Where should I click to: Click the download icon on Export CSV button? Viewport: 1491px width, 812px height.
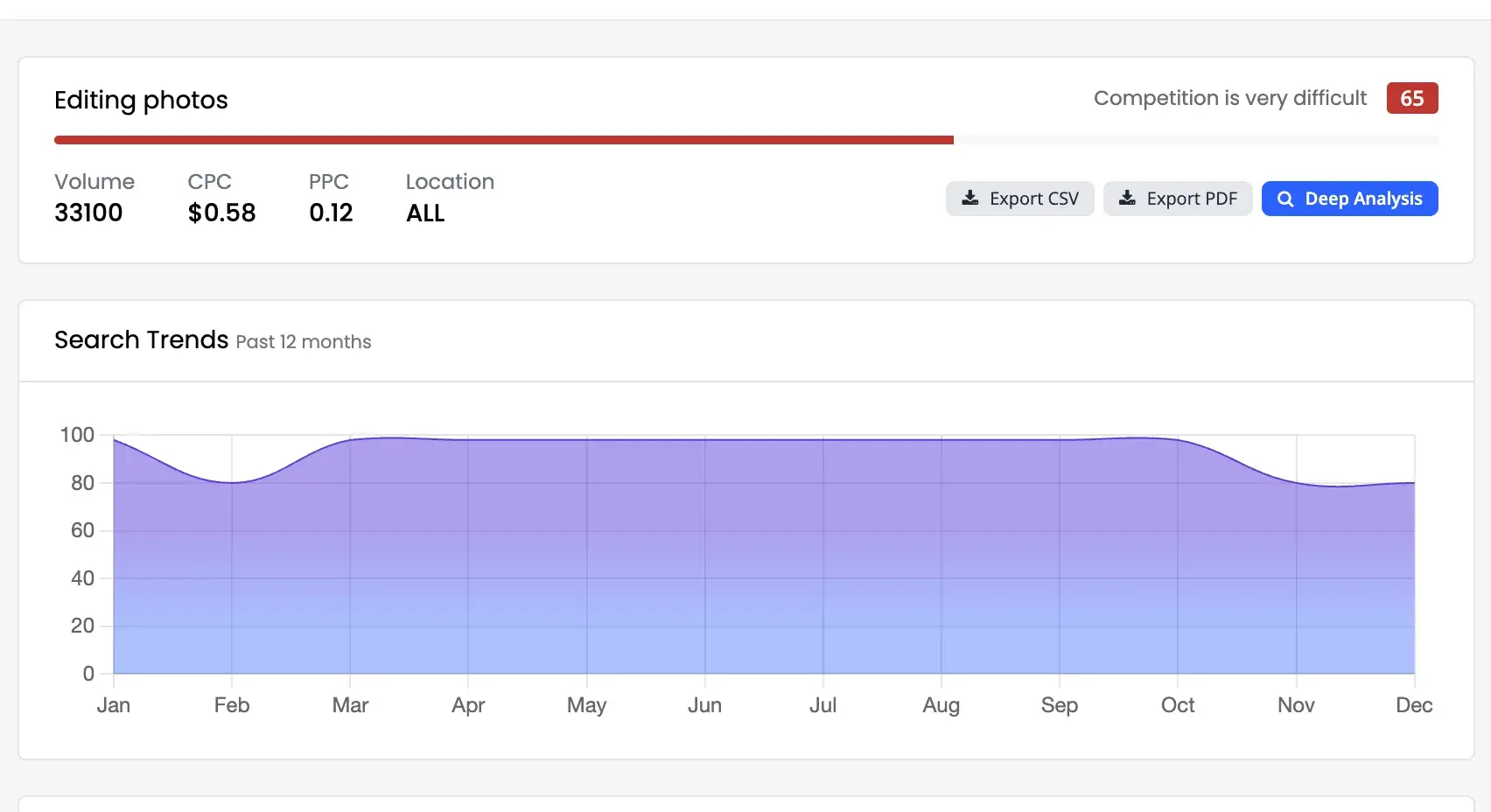click(x=970, y=199)
